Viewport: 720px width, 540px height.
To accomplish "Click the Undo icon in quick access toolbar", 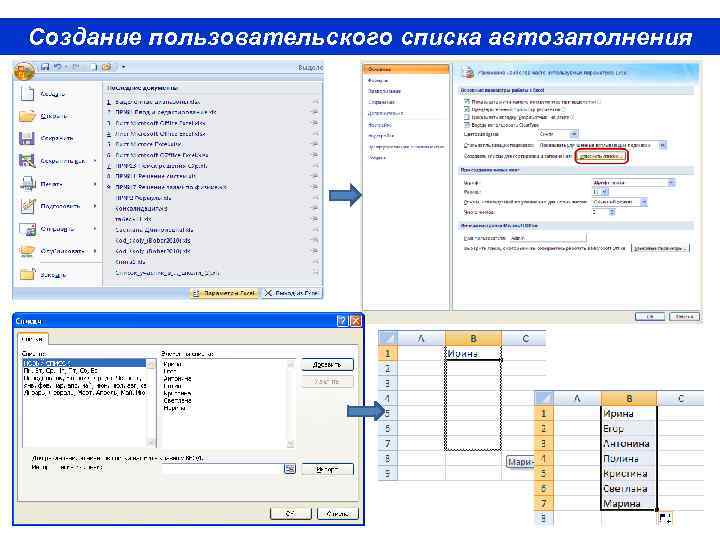I will [x=58, y=67].
